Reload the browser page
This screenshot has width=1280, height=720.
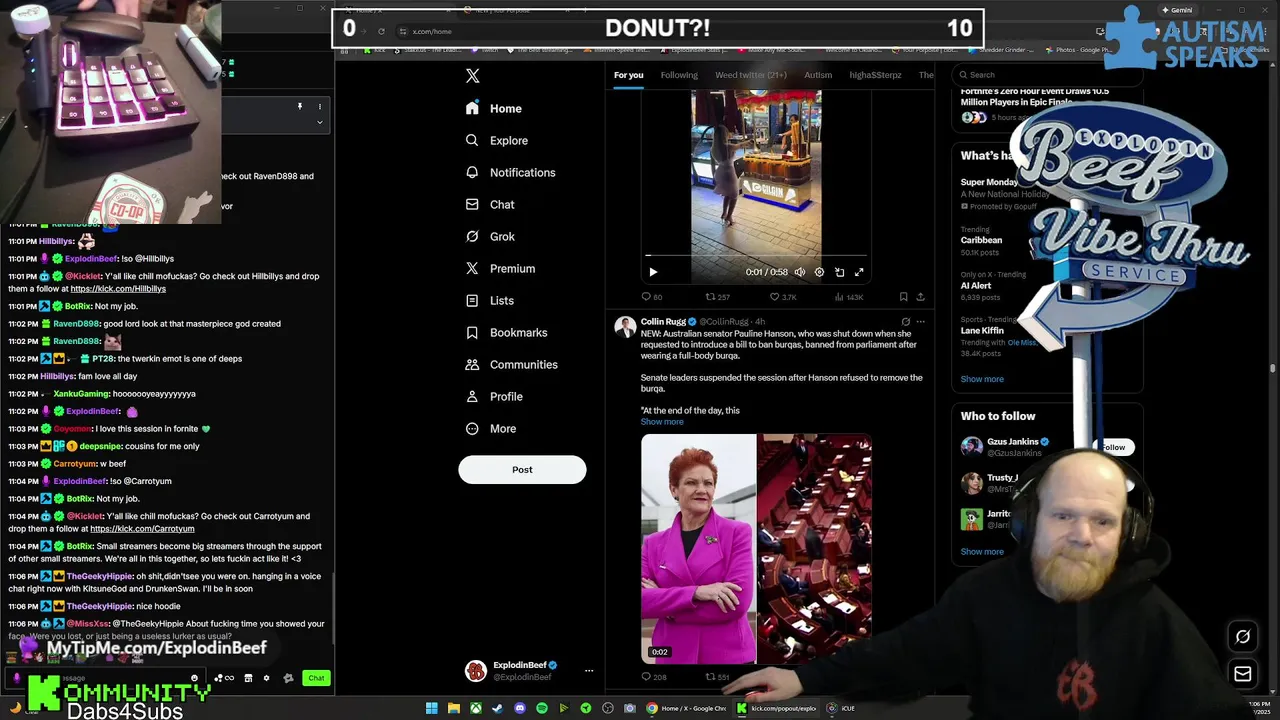381,31
